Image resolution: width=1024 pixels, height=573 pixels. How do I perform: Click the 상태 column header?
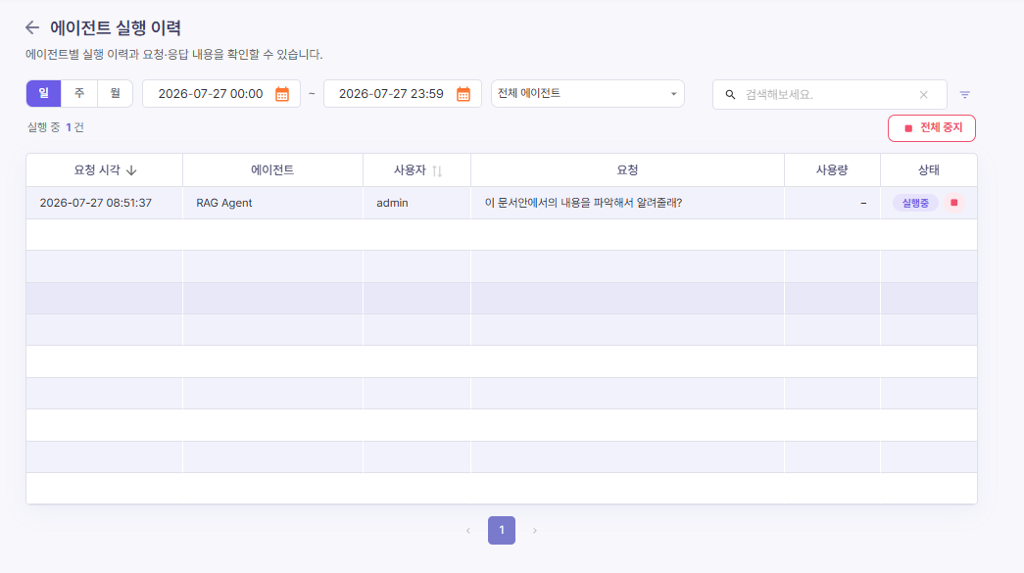929,170
